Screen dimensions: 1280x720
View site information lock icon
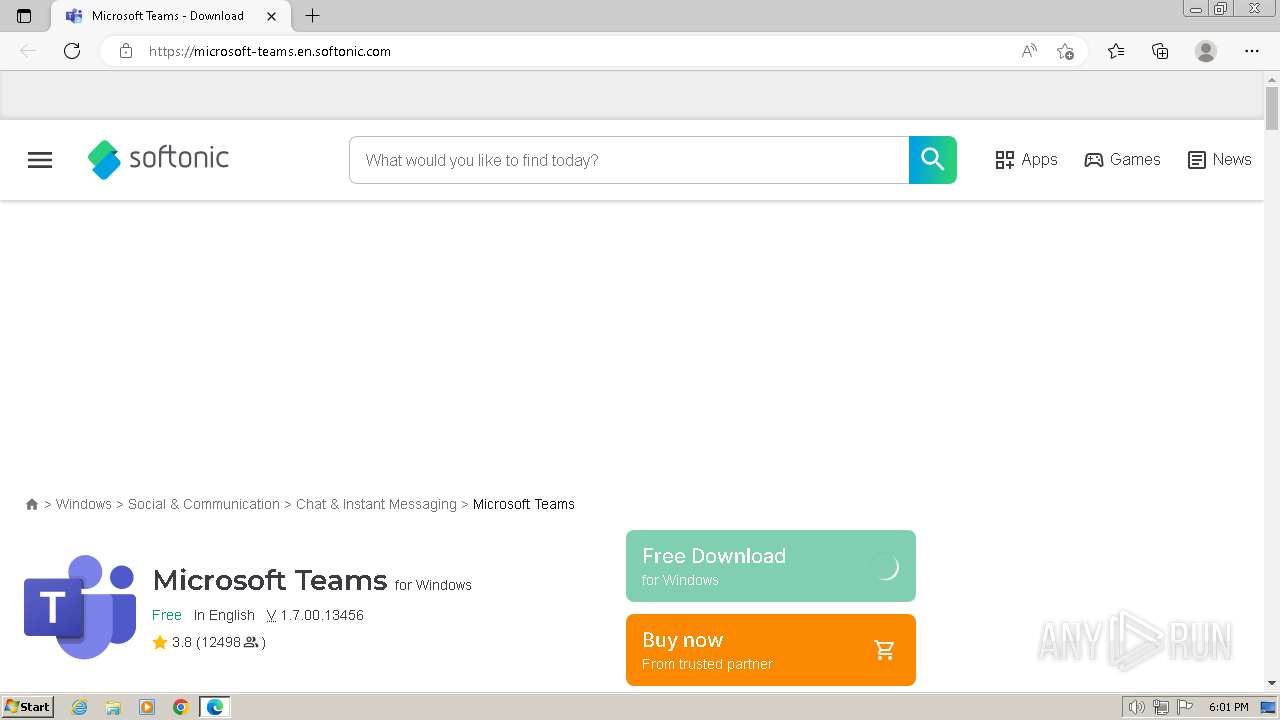[x=126, y=51]
